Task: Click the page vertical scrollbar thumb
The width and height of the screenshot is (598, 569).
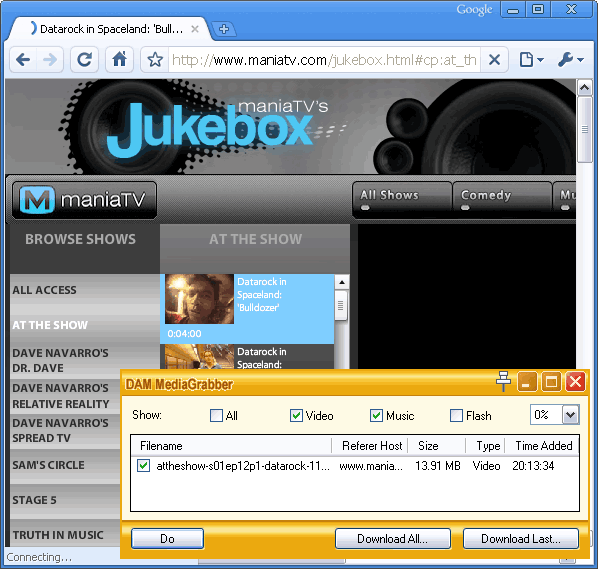Action: (x=585, y=130)
